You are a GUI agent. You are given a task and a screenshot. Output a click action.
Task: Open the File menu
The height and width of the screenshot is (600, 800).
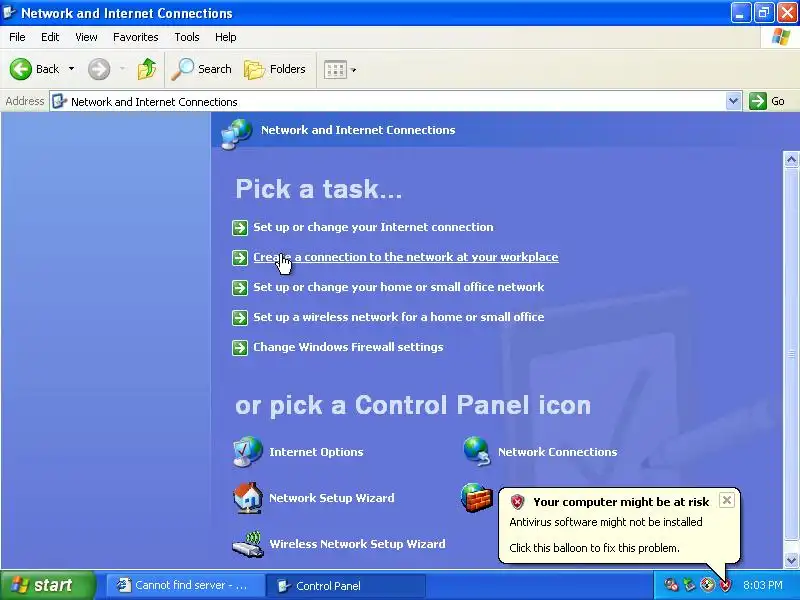(17, 37)
